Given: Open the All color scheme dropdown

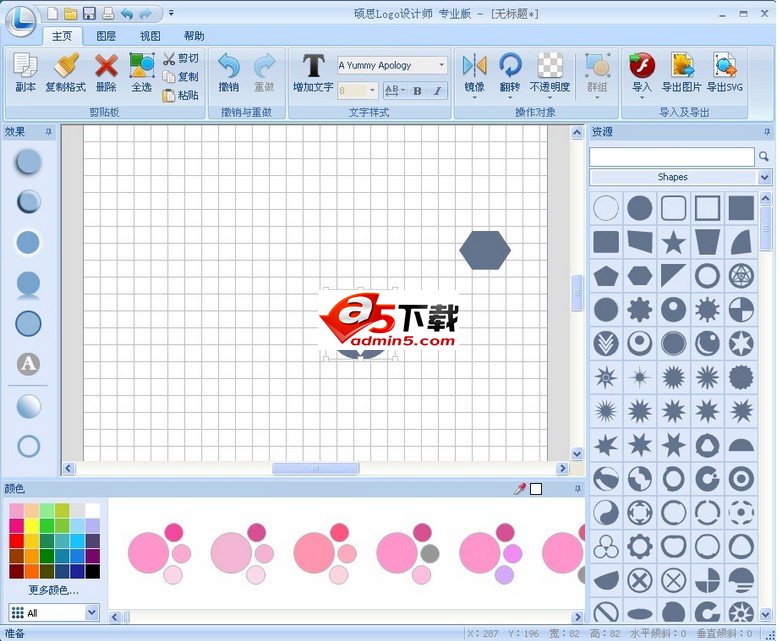Looking at the screenshot, I should 92,612.
